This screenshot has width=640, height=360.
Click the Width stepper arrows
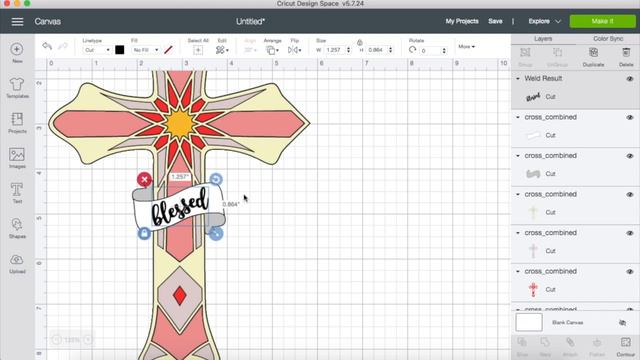click(x=349, y=50)
